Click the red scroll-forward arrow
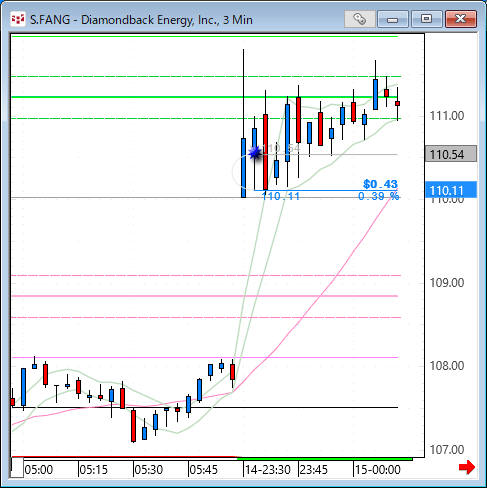The width and height of the screenshot is (487, 488). tap(467, 467)
